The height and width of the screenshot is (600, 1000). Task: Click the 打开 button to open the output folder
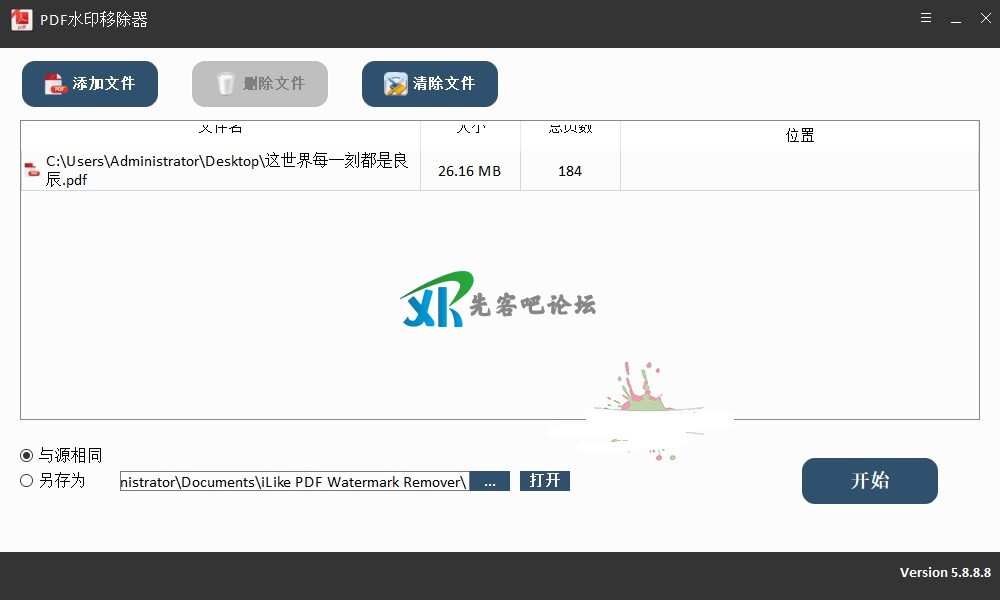[x=545, y=481]
